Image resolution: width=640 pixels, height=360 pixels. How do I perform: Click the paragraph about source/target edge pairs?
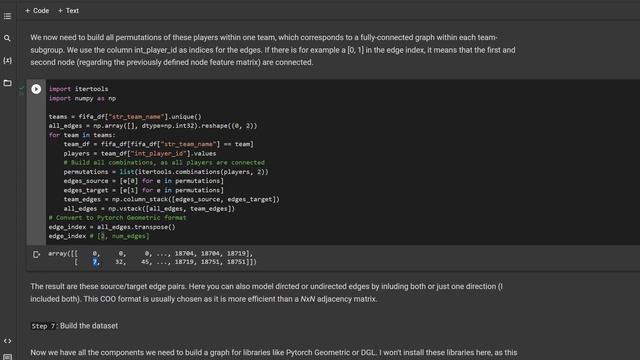click(x=267, y=293)
